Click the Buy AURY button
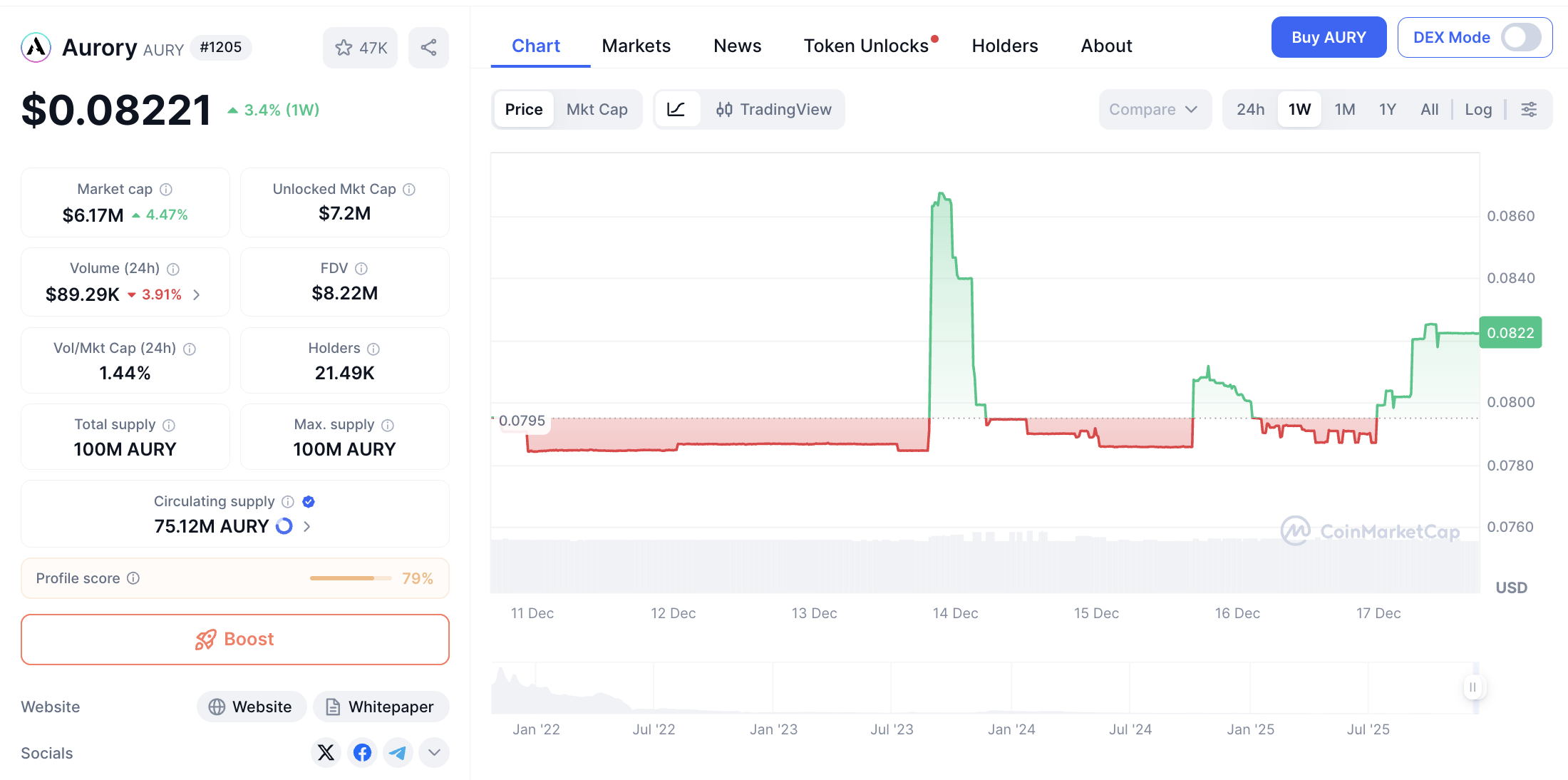This screenshot has height=780, width=1568. tap(1329, 37)
